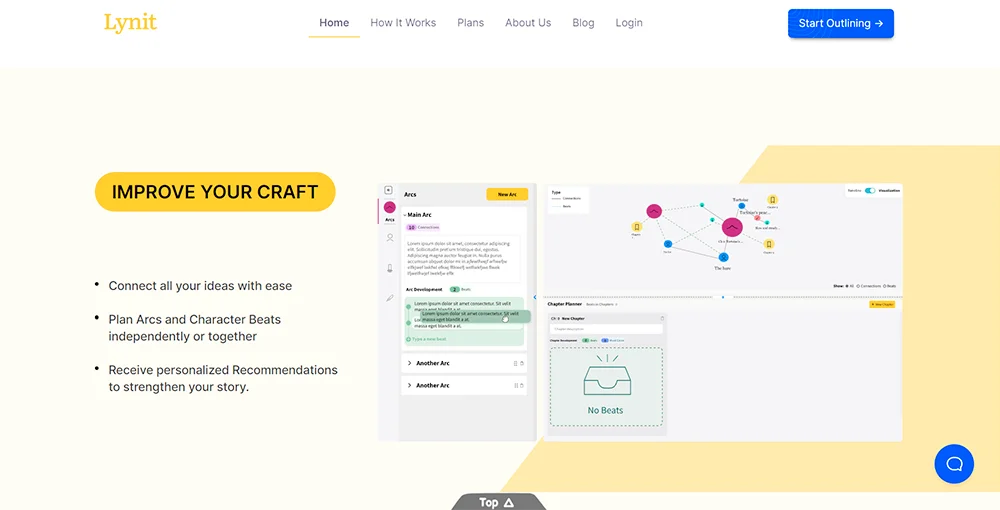Toggle the Narrative/Visualization switch
1000x510 pixels.
871,191
